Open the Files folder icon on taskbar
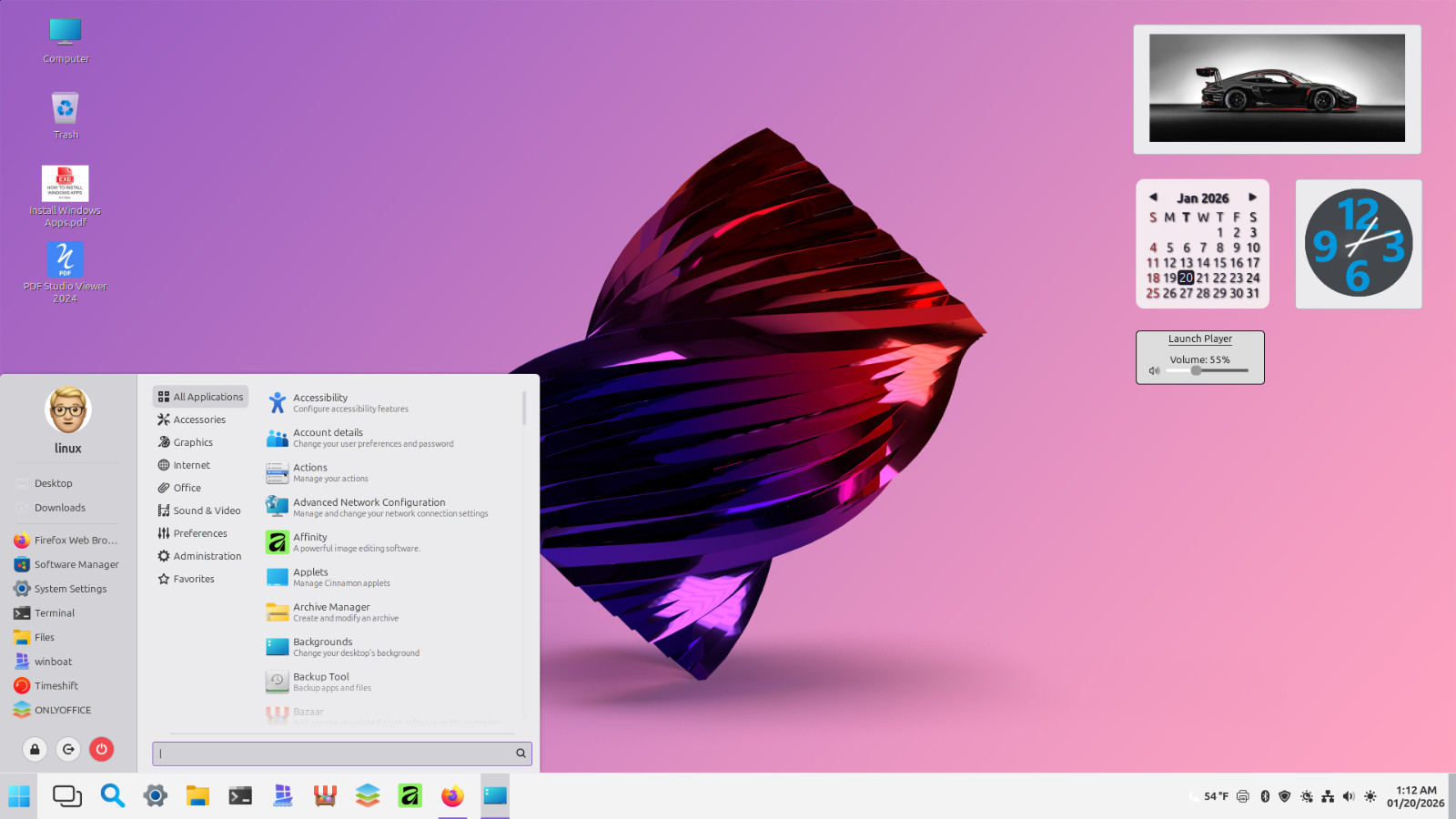 [197, 796]
